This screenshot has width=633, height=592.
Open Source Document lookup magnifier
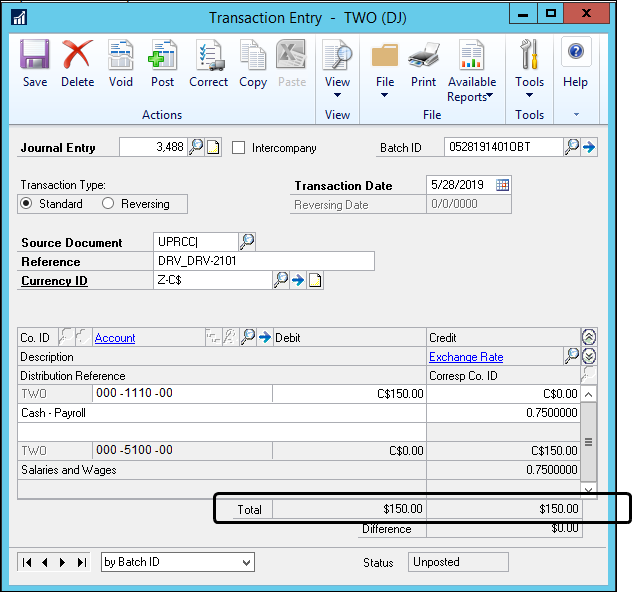point(247,241)
